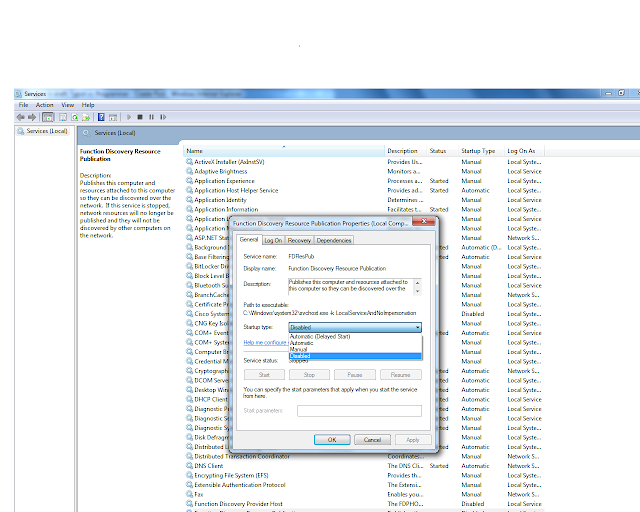Click the gear icon next to Application Identity

pos(189,200)
